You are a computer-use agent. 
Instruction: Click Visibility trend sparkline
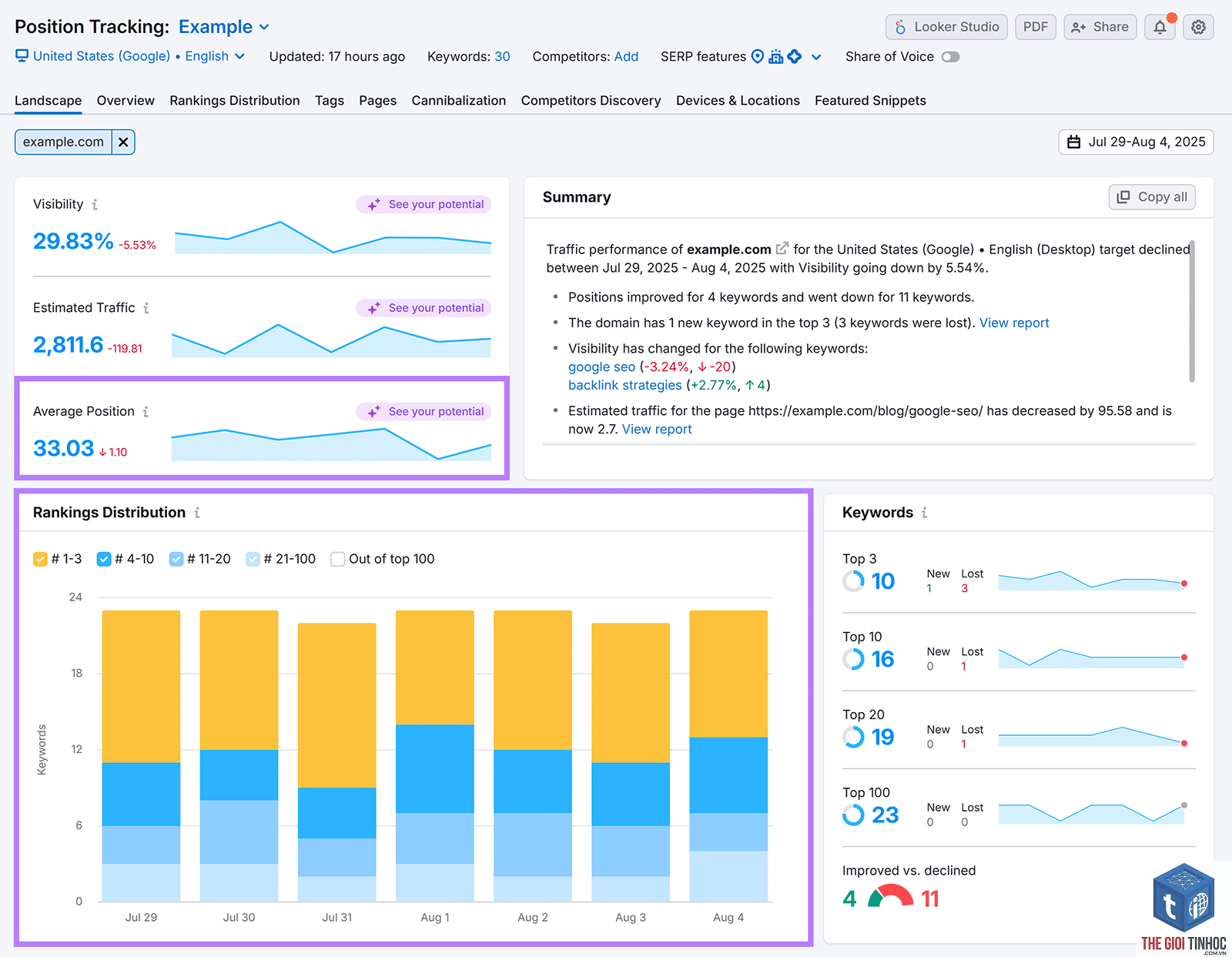pos(333,237)
